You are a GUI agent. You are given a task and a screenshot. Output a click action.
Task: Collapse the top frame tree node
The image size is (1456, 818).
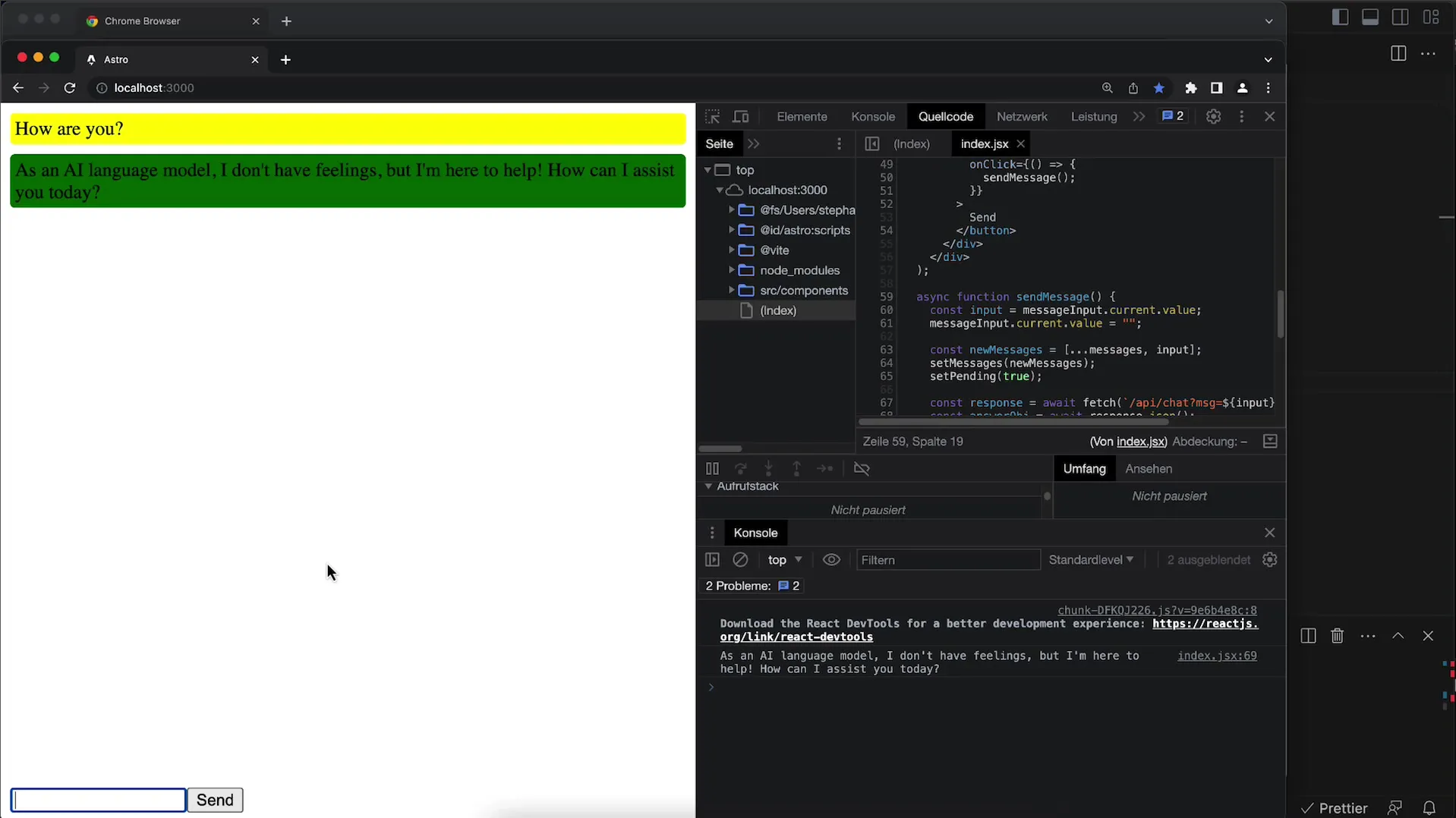pyautogui.click(x=708, y=170)
